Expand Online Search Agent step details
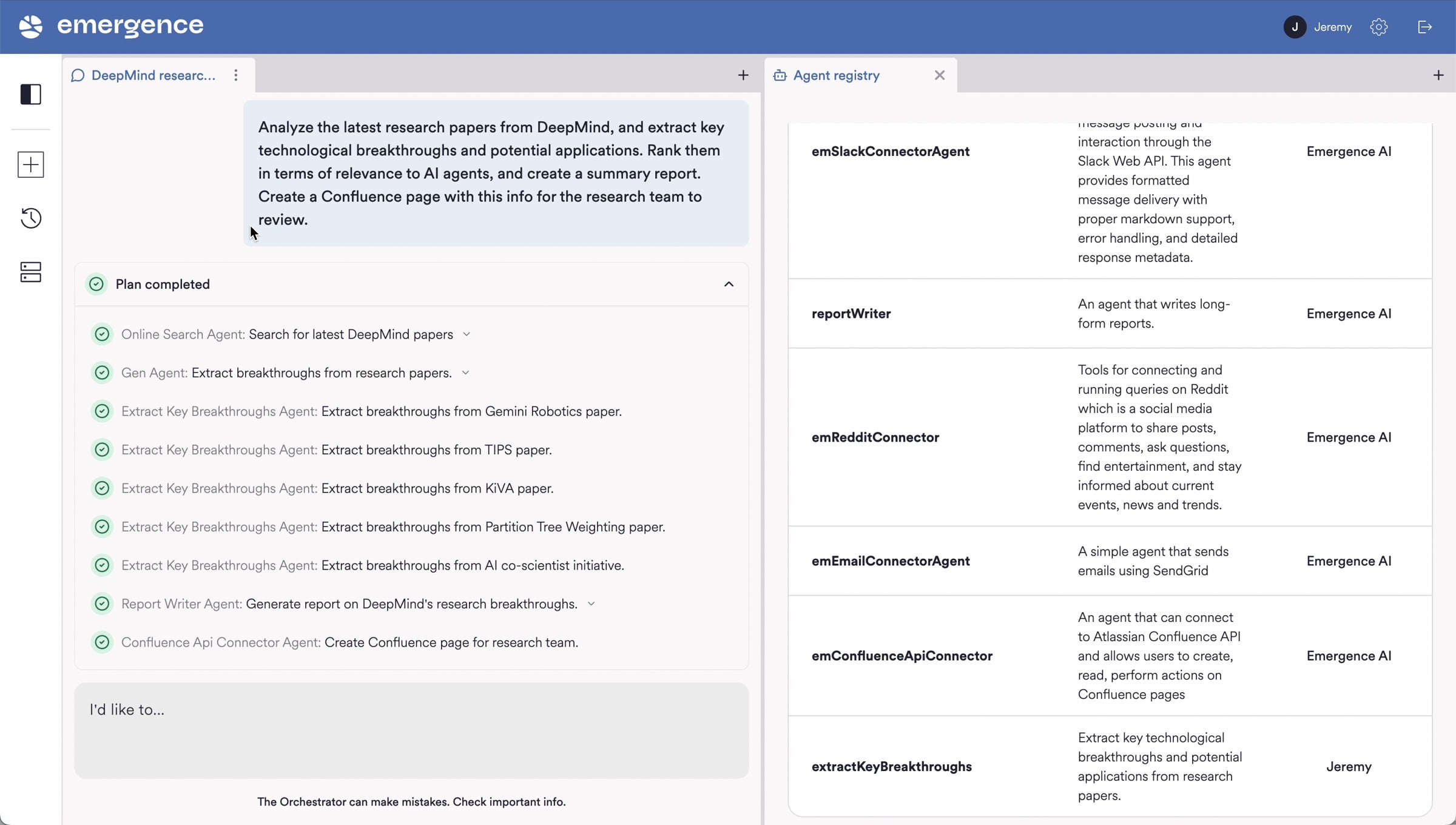Screen dimensions: 1456x825 [467, 334]
